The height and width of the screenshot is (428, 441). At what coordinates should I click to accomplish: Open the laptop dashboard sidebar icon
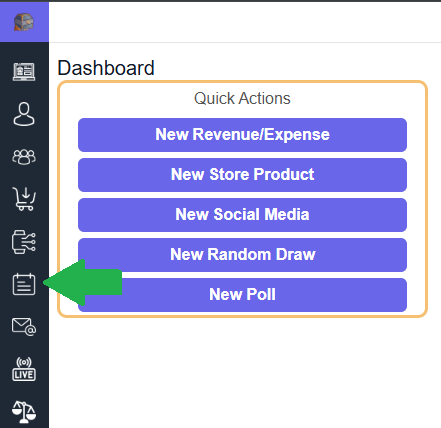[24, 72]
